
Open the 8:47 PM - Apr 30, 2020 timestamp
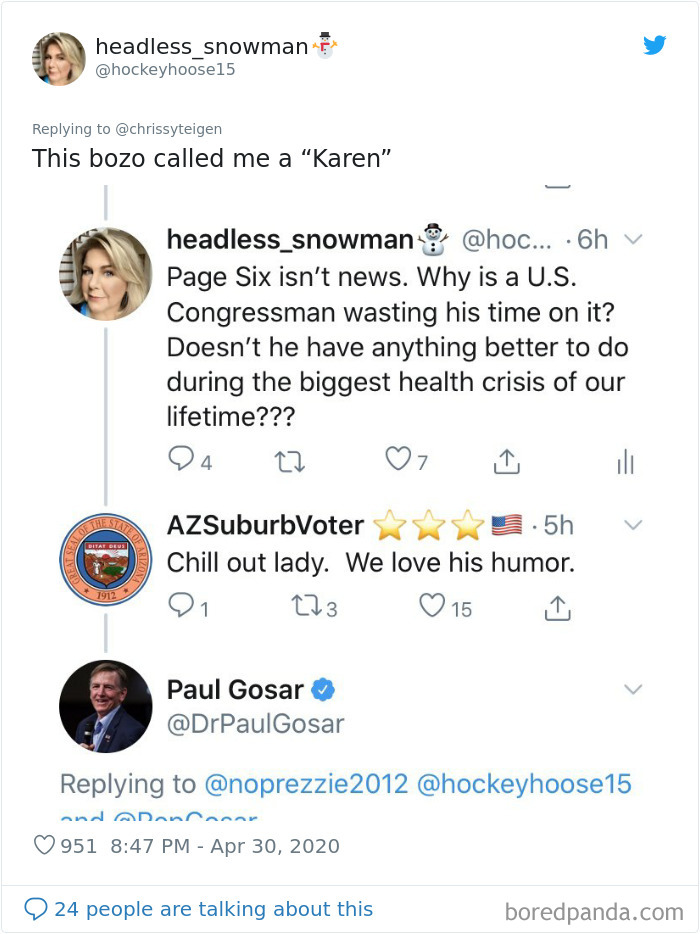pos(225,846)
